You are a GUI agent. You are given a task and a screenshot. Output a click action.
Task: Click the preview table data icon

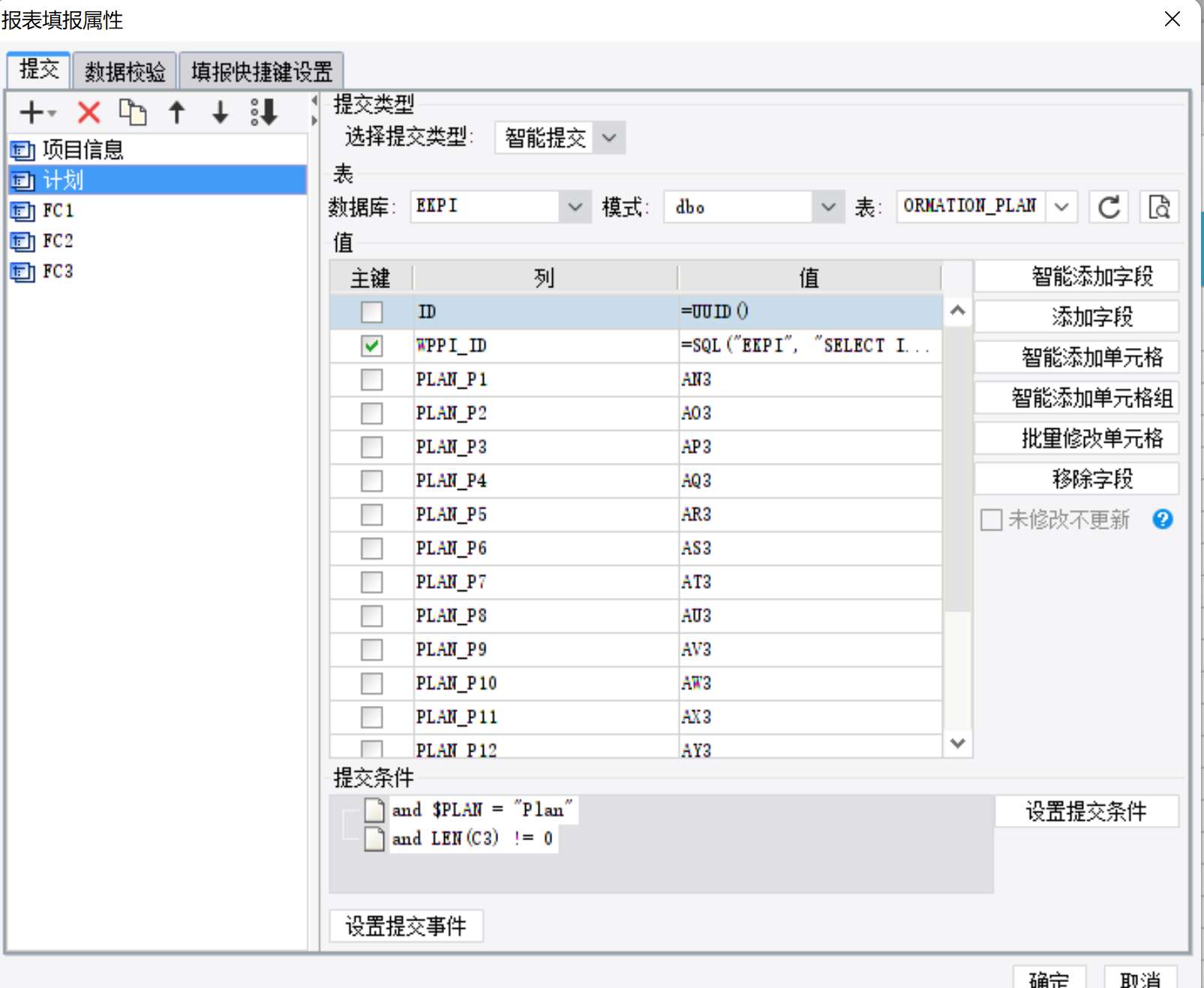(1159, 207)
